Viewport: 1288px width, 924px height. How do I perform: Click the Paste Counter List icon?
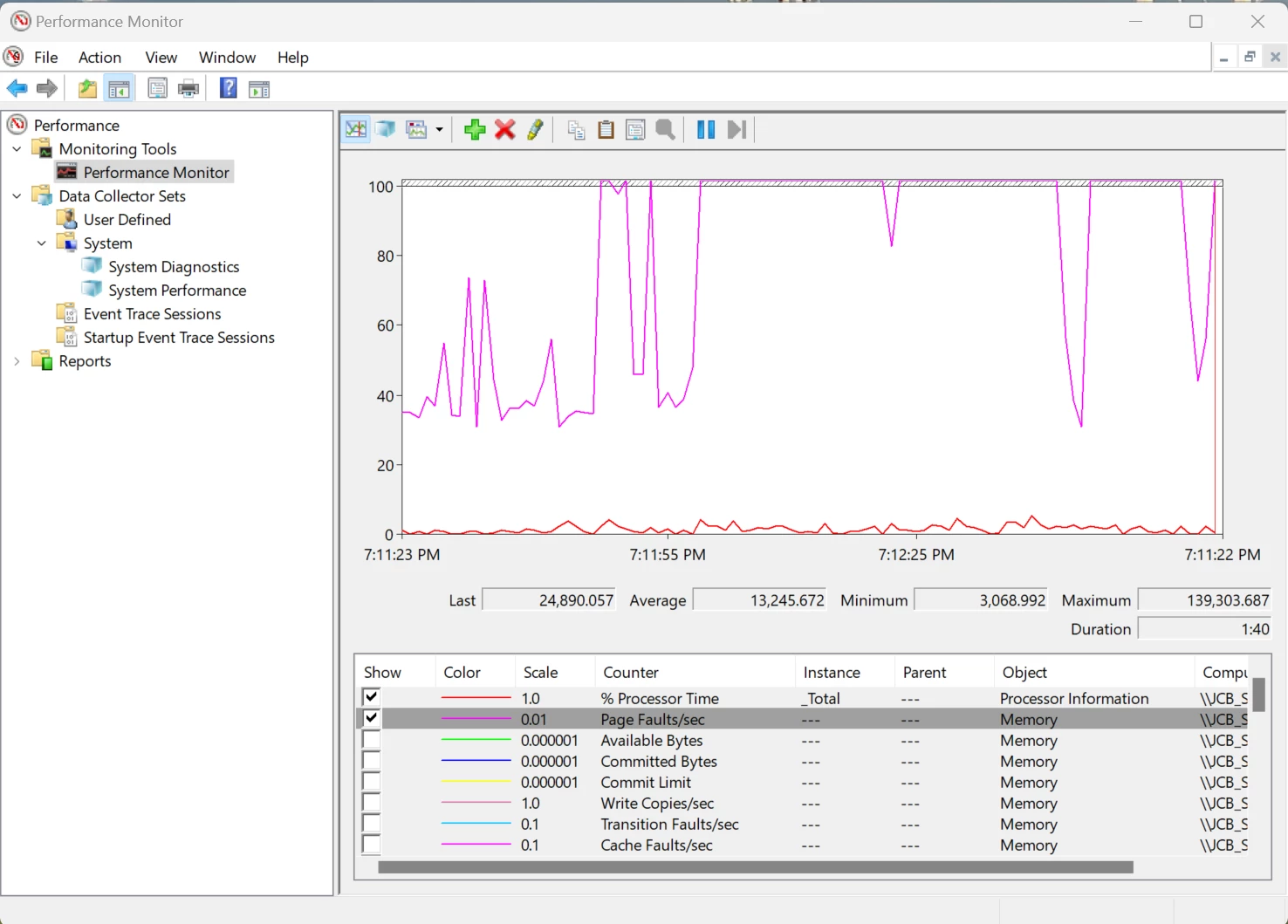tap(606, 130)
